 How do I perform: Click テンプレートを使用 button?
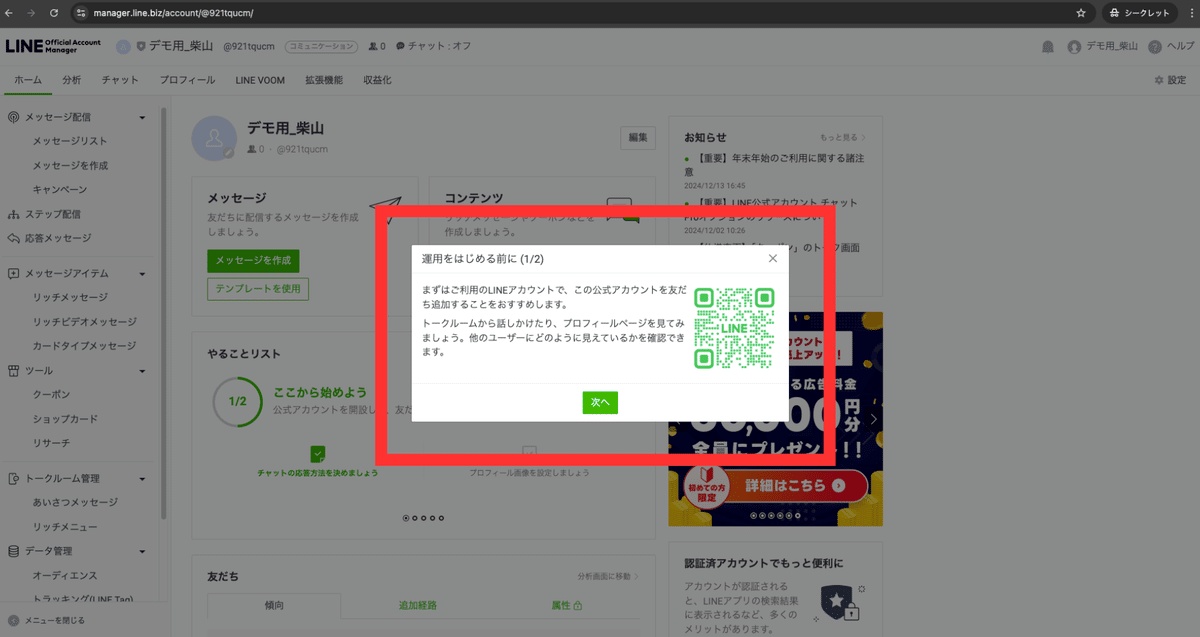[258, 289]
